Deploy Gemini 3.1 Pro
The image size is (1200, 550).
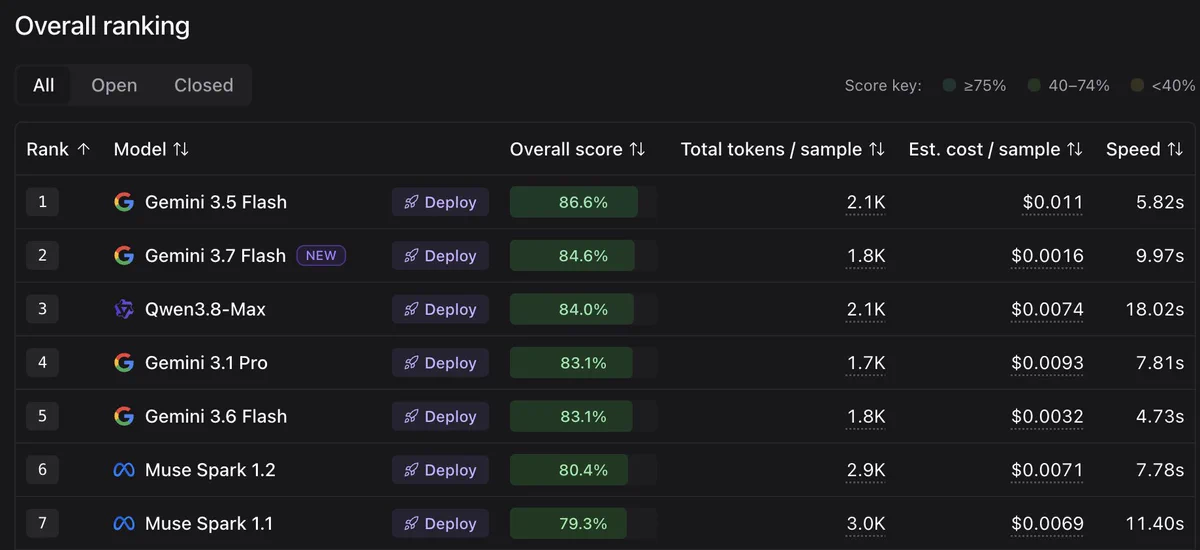[x=440, y=363]
